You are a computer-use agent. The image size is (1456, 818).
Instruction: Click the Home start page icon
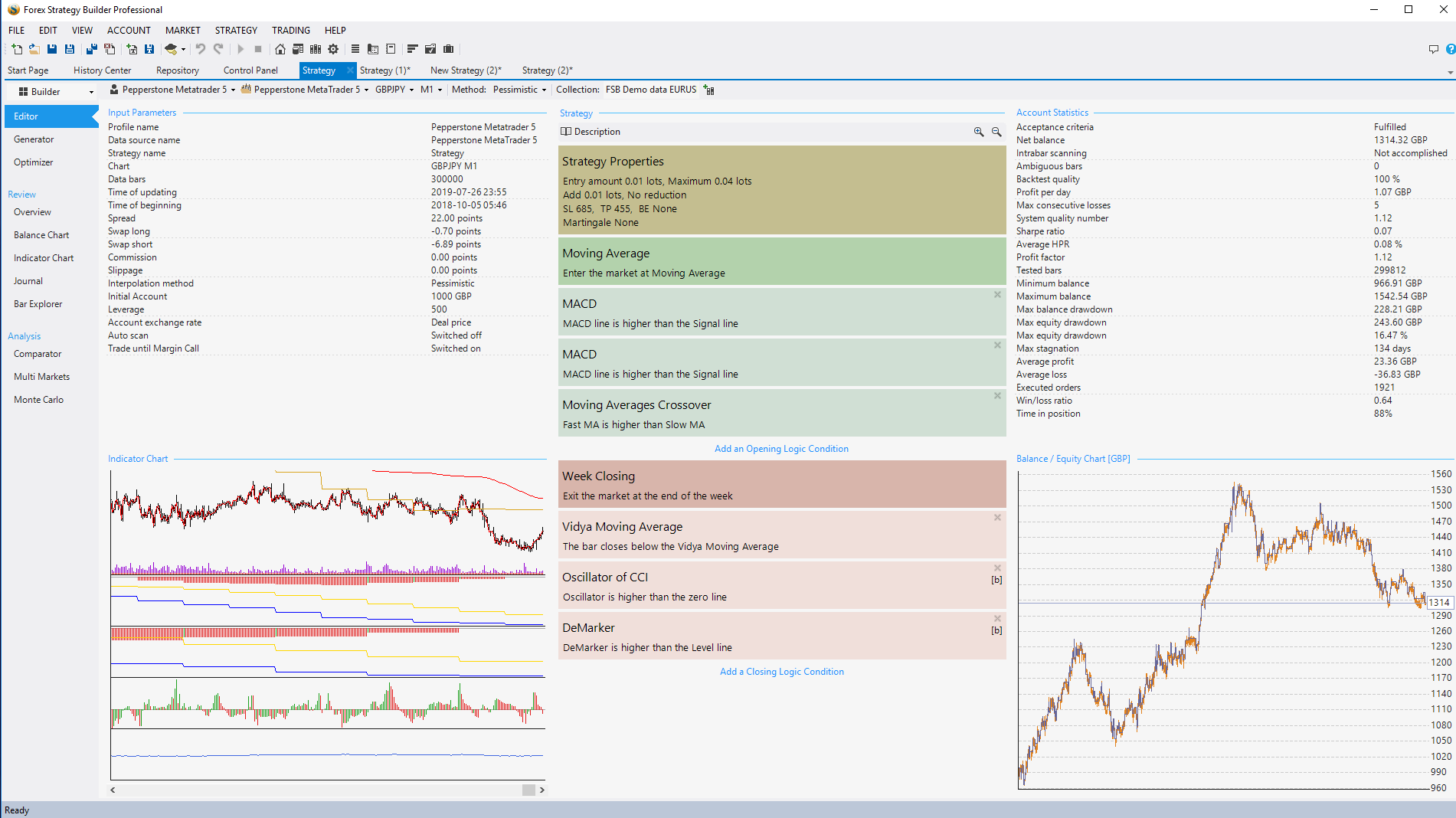tap(280, 49)
